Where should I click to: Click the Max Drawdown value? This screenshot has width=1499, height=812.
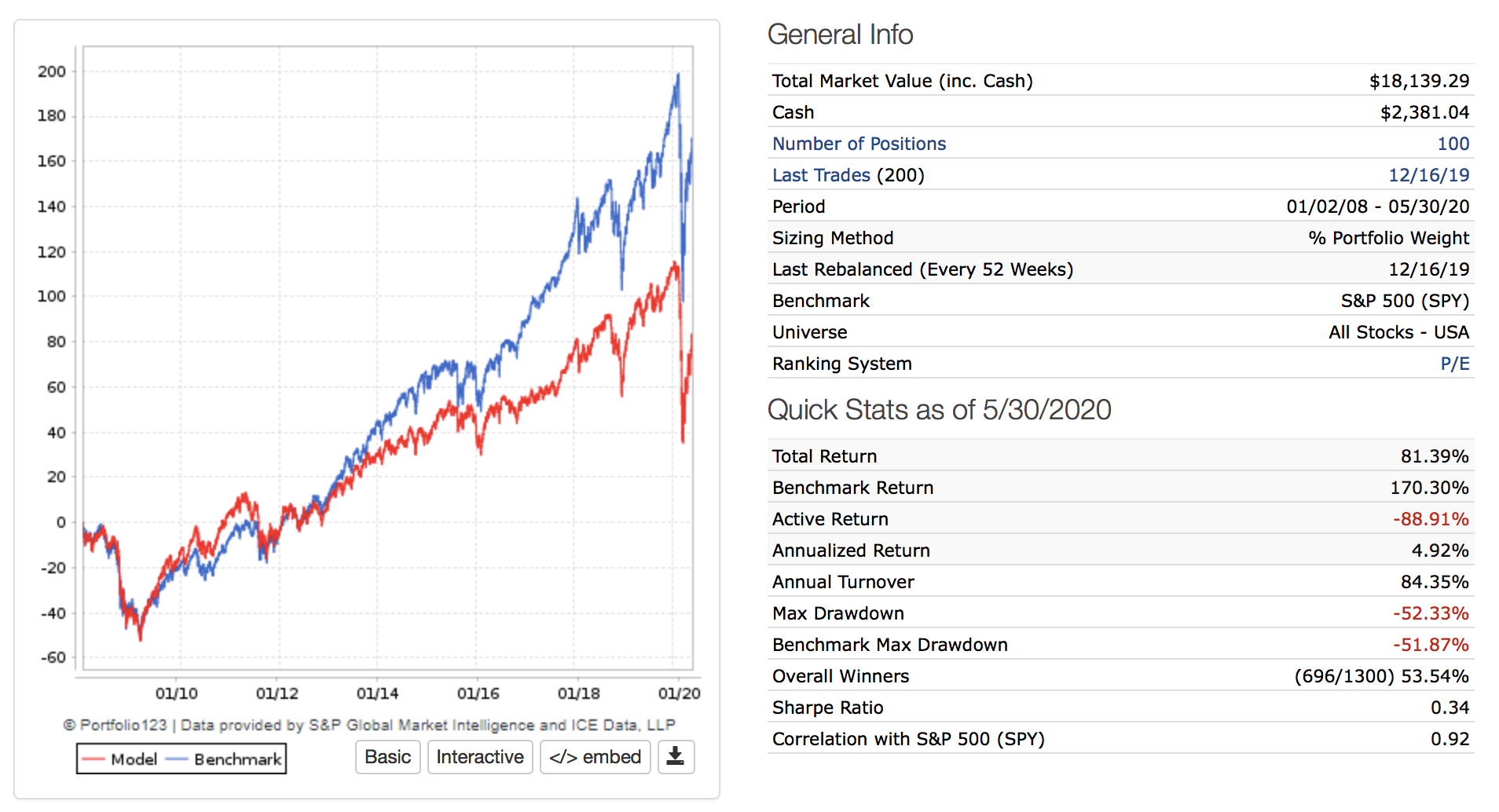click(x=1430, y=613)
